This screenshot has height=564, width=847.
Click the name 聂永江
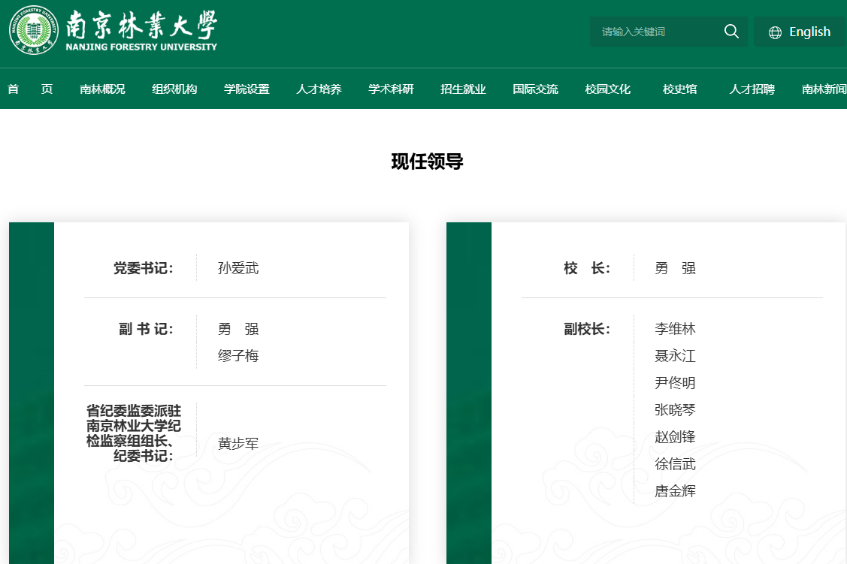coord(675,355)
